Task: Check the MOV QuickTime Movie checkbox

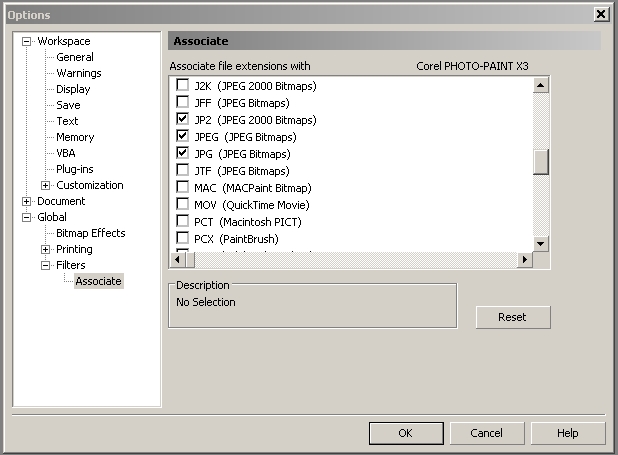Action: pos(183,204)
